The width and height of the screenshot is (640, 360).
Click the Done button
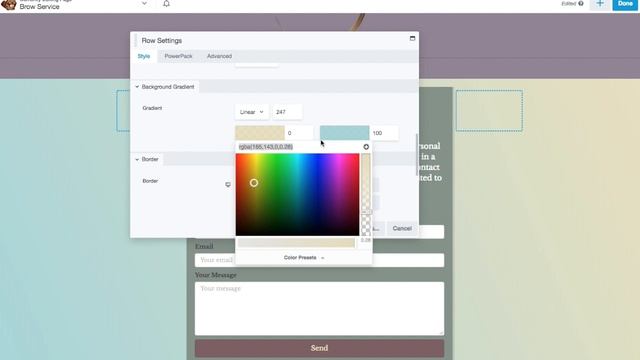tap(625, 4)
